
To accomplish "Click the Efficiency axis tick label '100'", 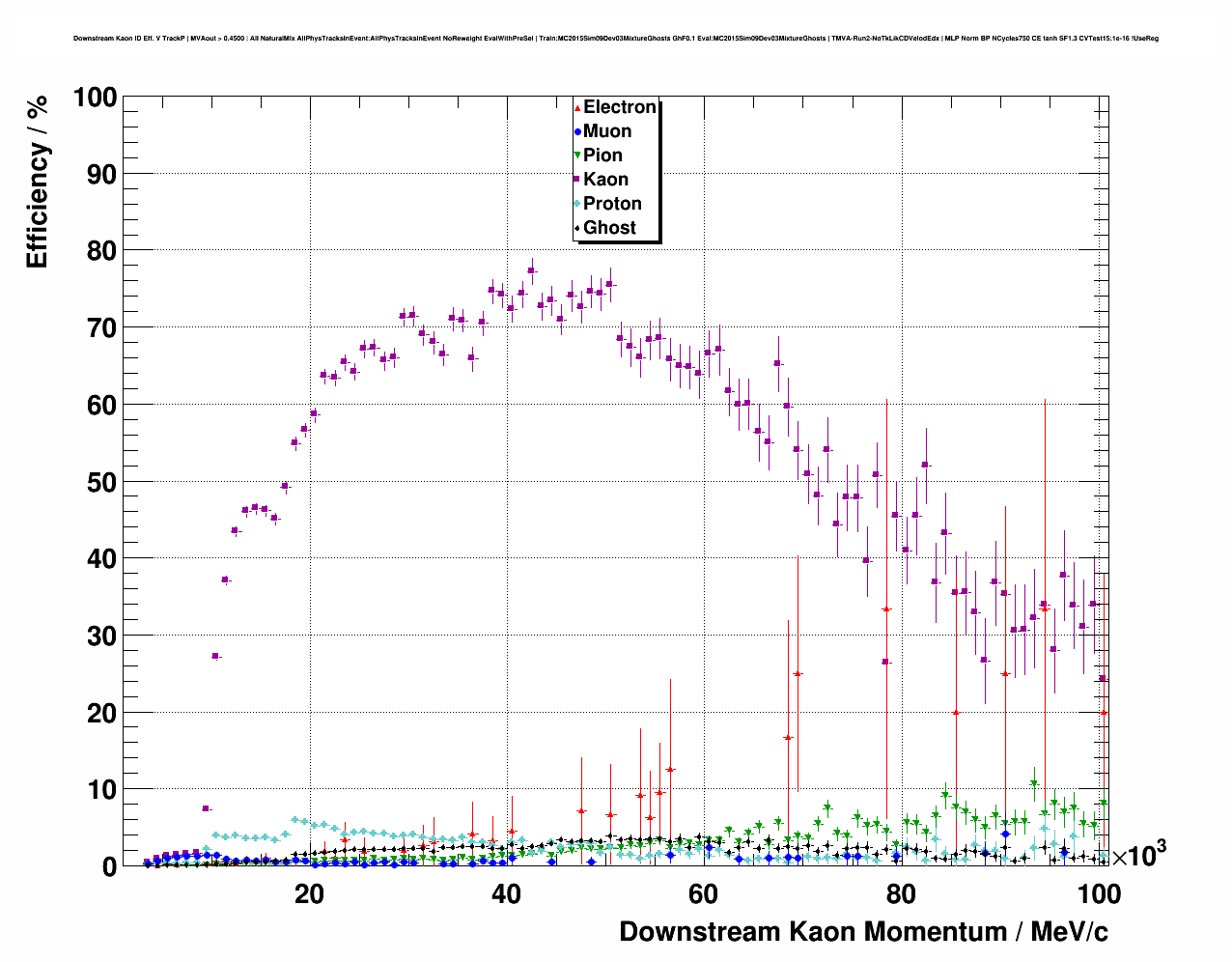I will [x=94, y=98].
